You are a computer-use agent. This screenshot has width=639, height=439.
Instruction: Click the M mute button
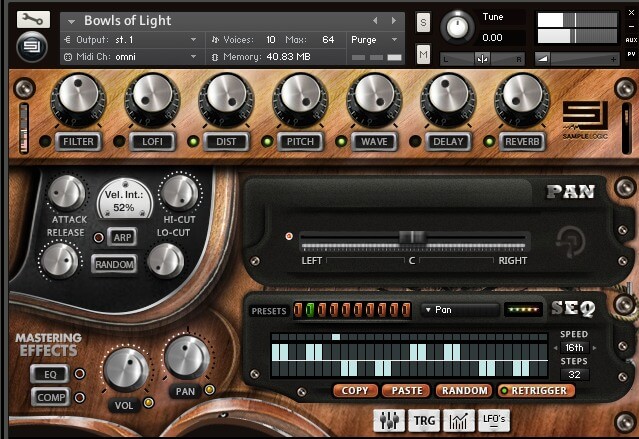pos(423,53)
